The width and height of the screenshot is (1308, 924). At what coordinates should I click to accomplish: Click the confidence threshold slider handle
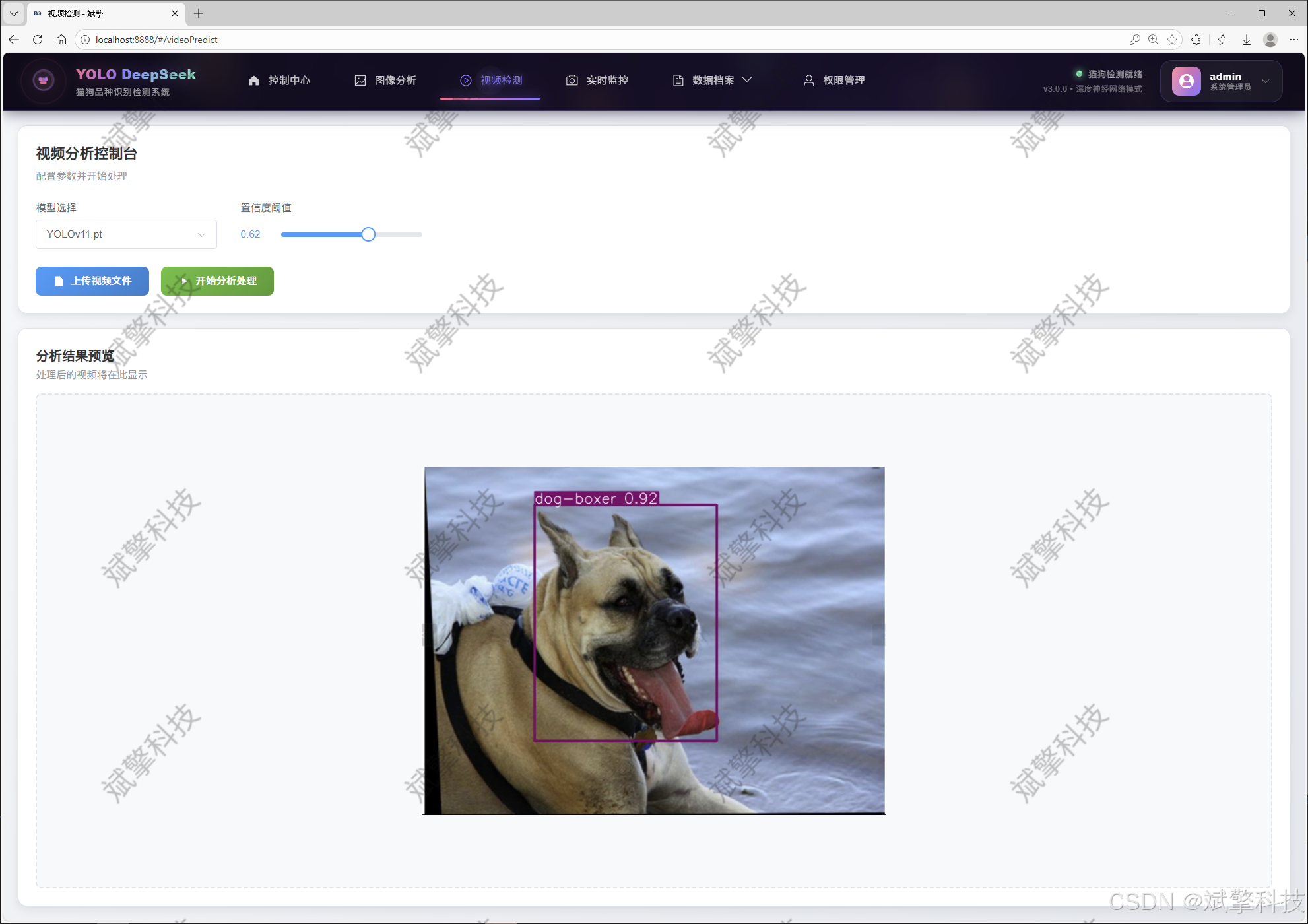click(368, 234)
